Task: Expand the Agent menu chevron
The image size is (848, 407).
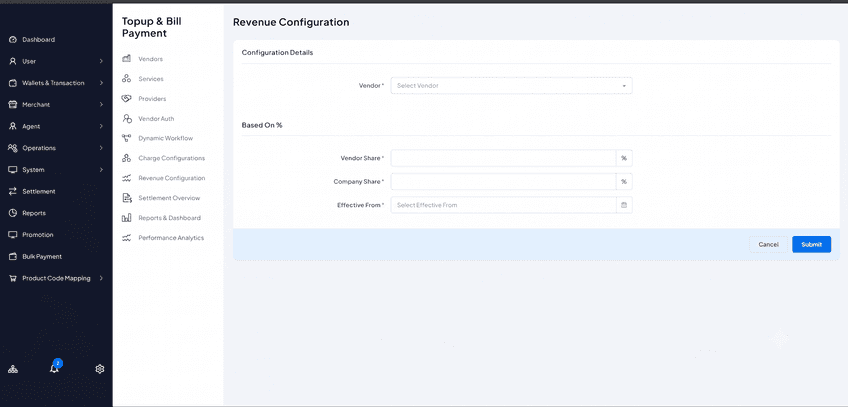Action: click(101, 126)
